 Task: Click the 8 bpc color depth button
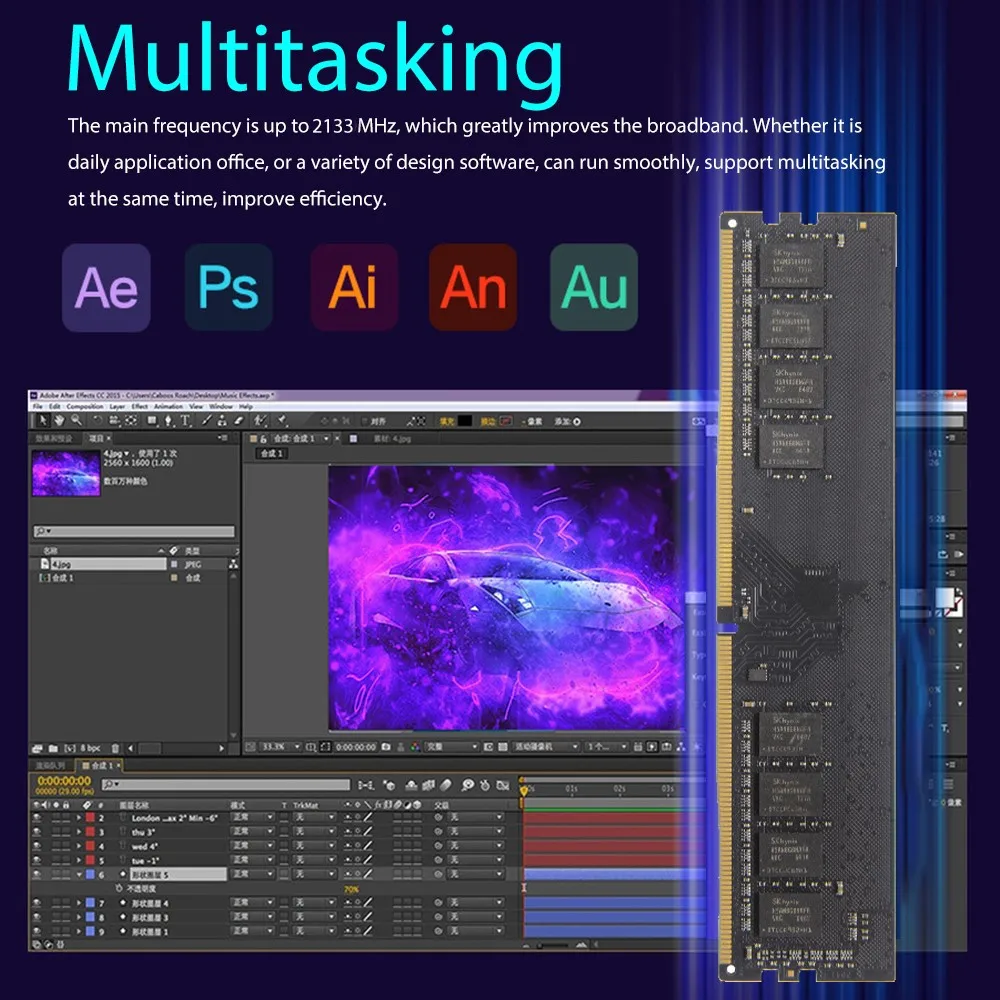click(90, 748)
